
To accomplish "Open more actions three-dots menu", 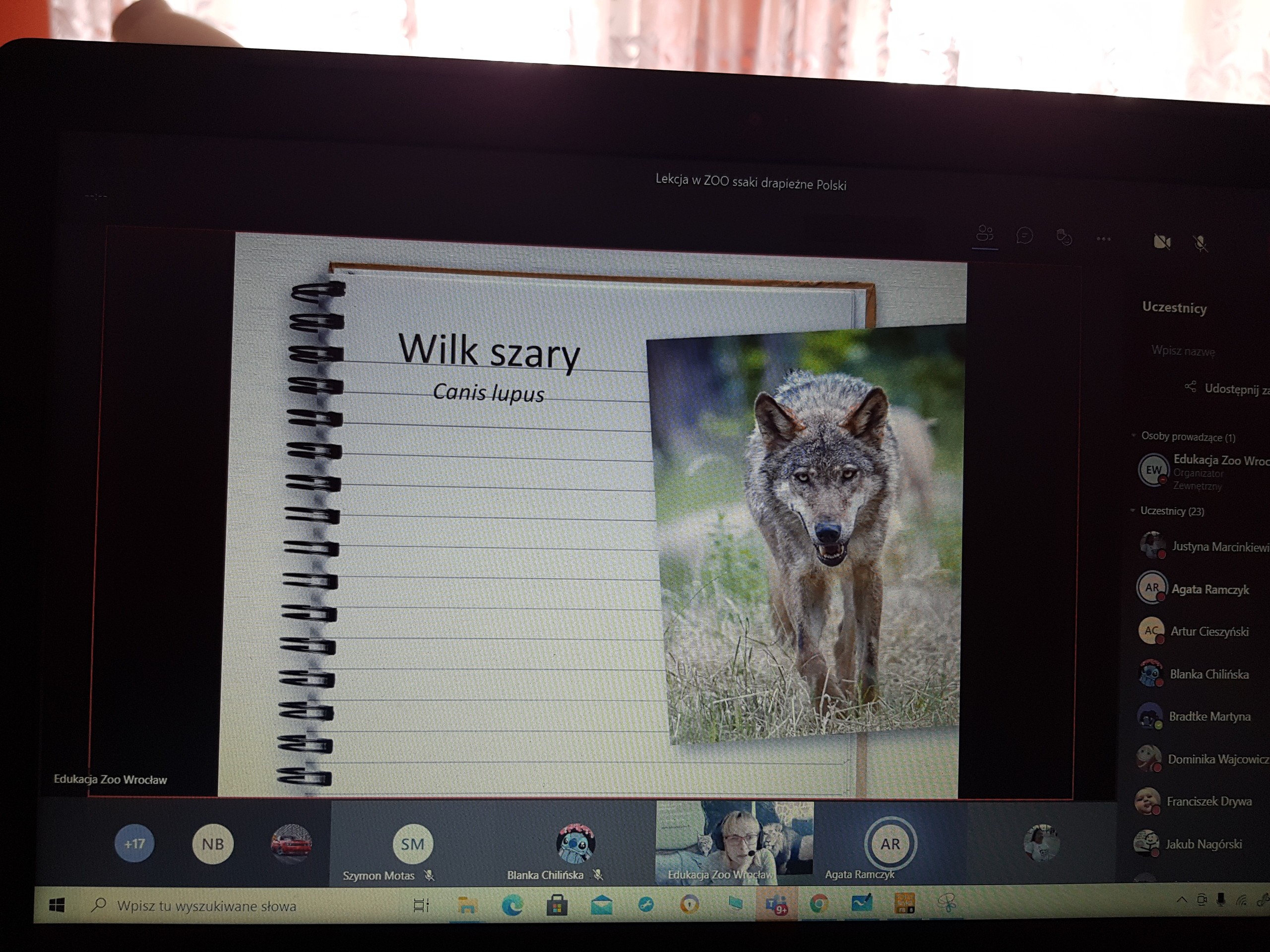I will 1103,238.
